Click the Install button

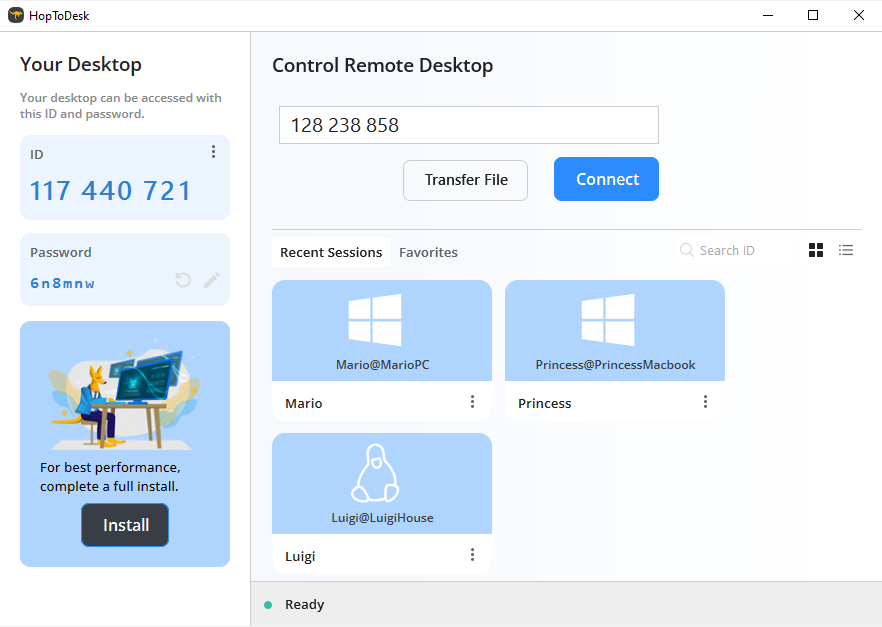[x=125, y=525]
